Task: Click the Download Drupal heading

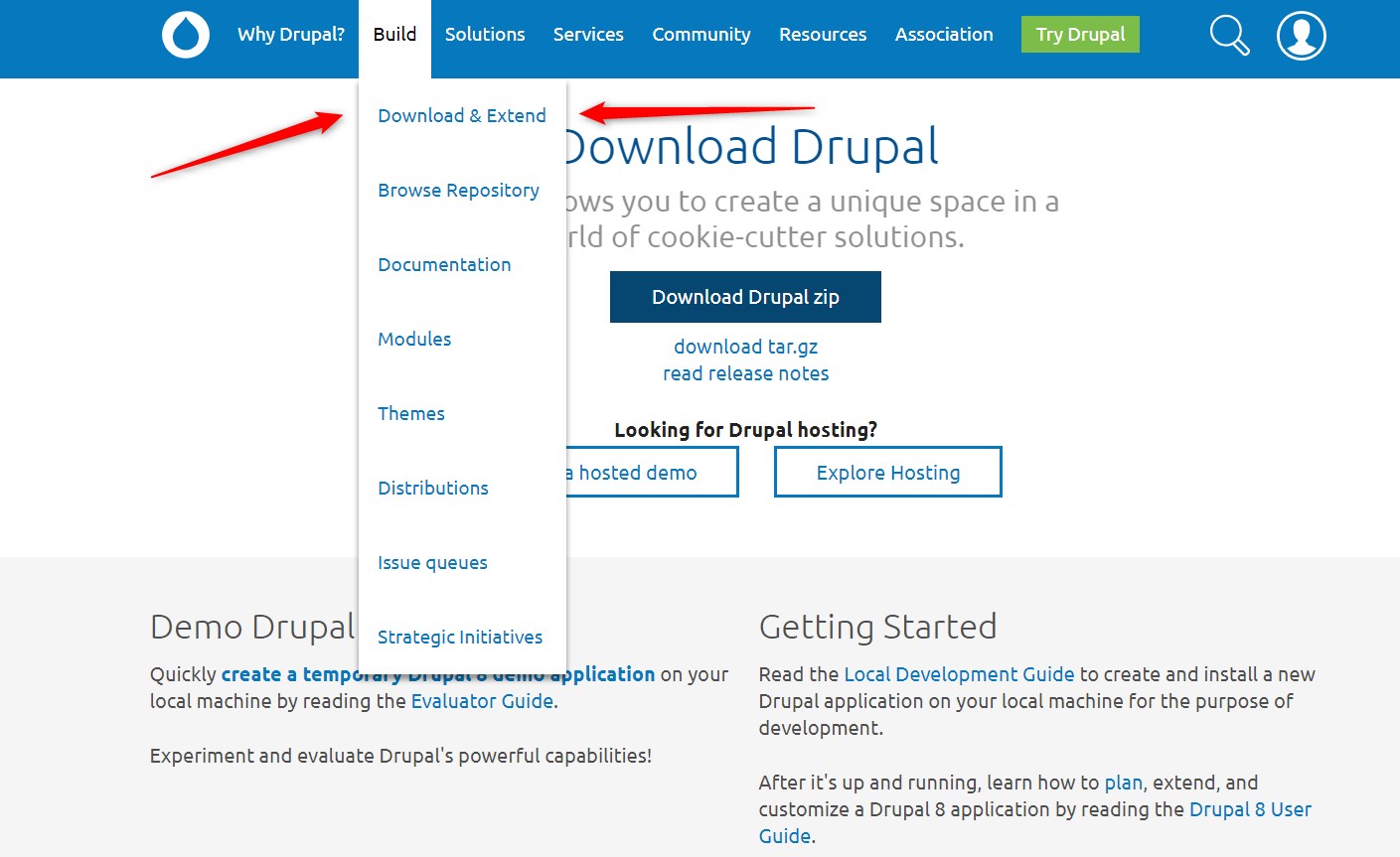Action: click(750, 147)
